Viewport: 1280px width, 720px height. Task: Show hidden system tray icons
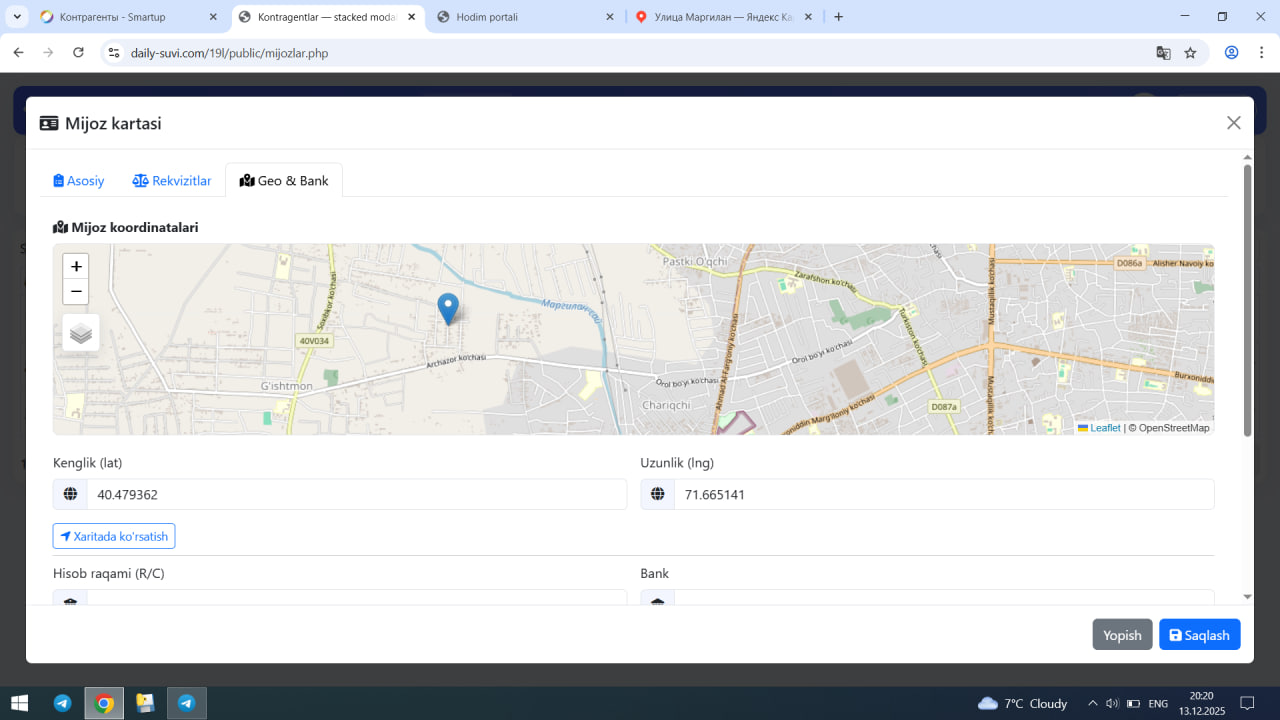tap(1092, 703)
